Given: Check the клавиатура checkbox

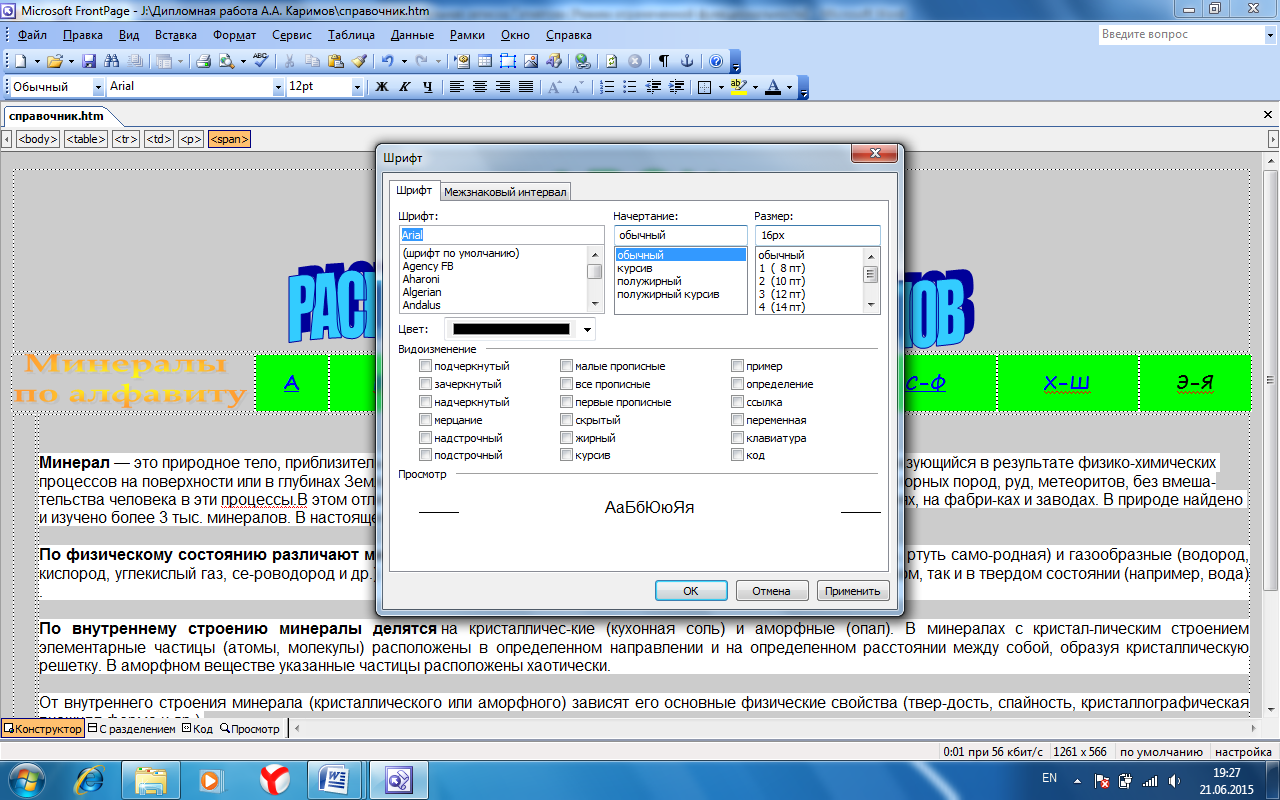Looking at the screenshot, I should (x=738, y=438).
